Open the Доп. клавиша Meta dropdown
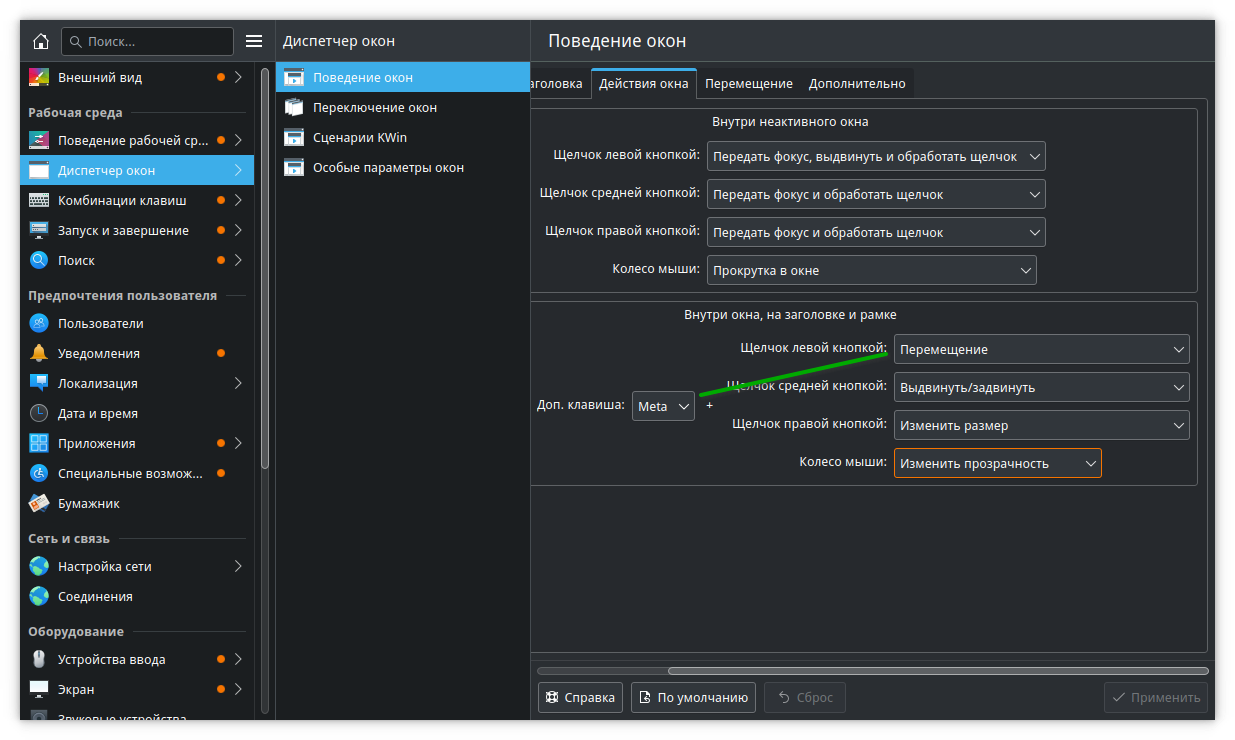 pos(663,406)
